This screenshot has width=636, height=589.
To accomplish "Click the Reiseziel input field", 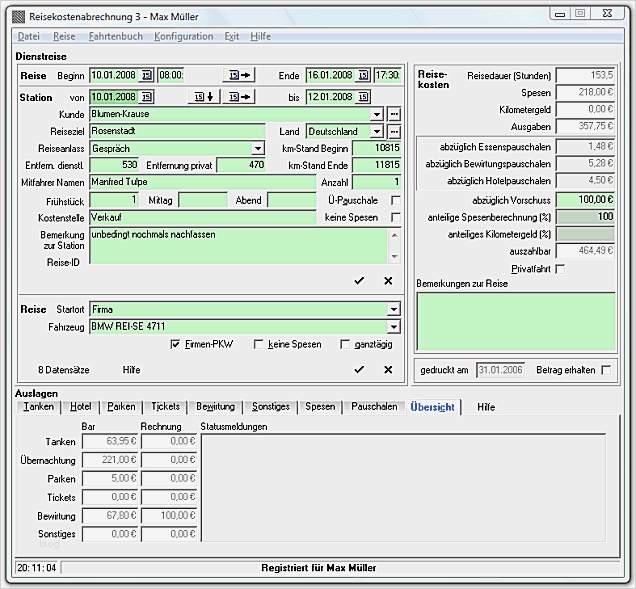I will click(x=177, y=131).
